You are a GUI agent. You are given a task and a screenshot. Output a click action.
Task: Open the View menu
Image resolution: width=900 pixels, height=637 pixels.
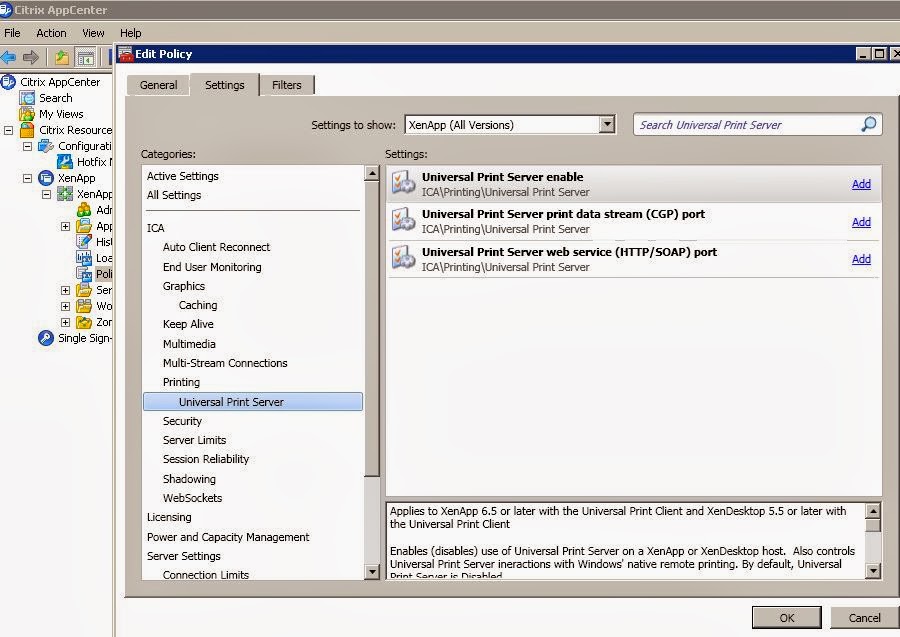click(x=93, y=33)
